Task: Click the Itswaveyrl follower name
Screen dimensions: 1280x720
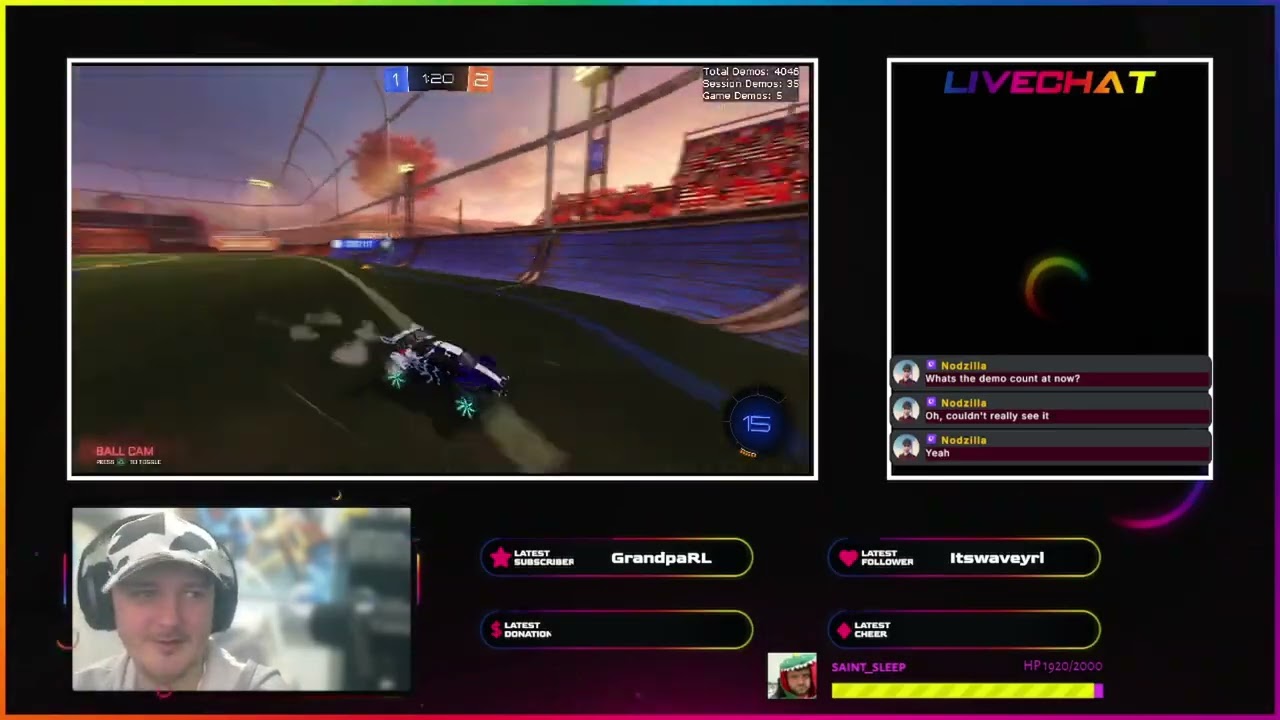Action: tap(997, 558)
